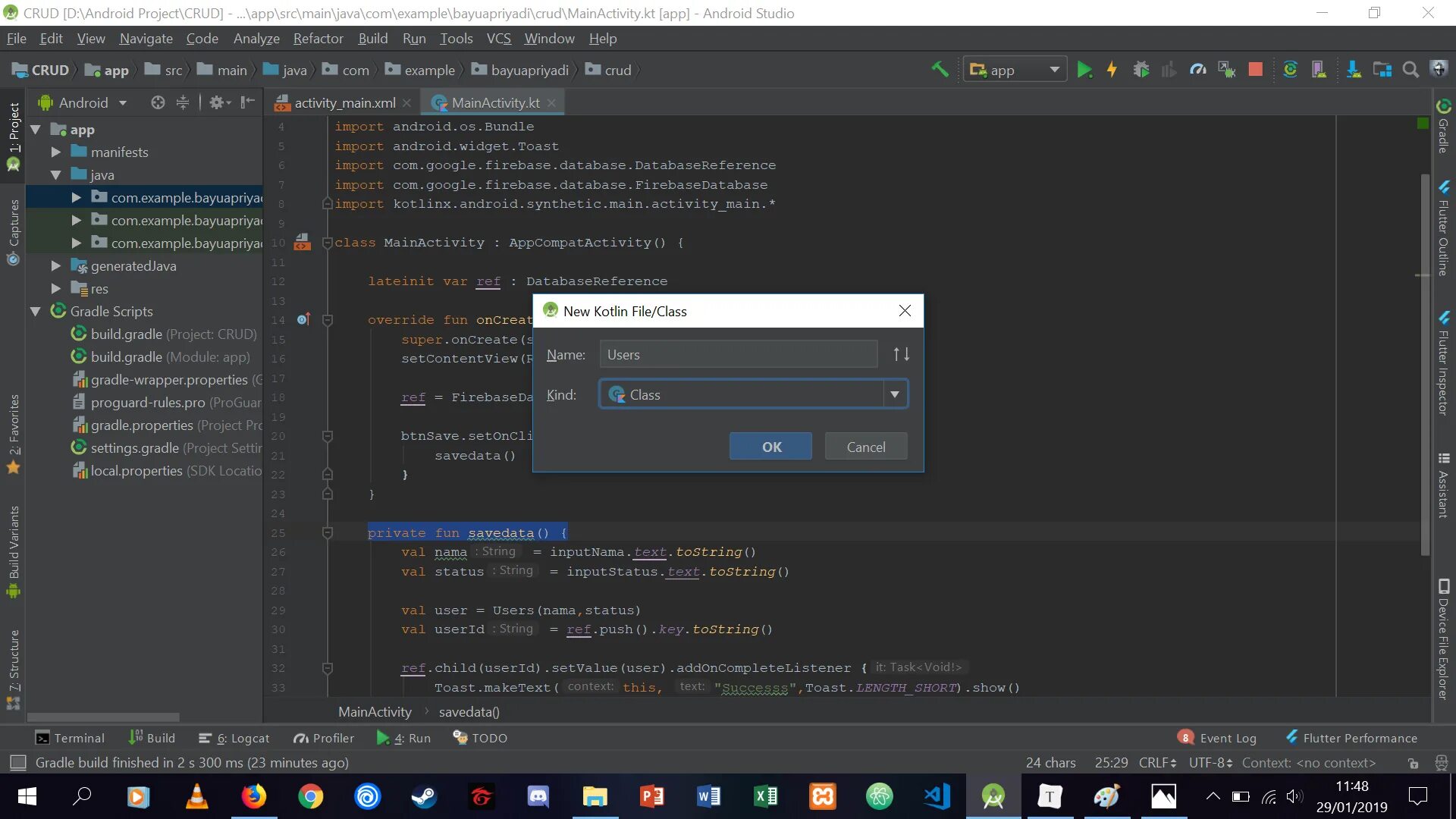Viewport: 1456px width, 819px height.
Task: Confirm with the OK button
Action: (770, 446)
